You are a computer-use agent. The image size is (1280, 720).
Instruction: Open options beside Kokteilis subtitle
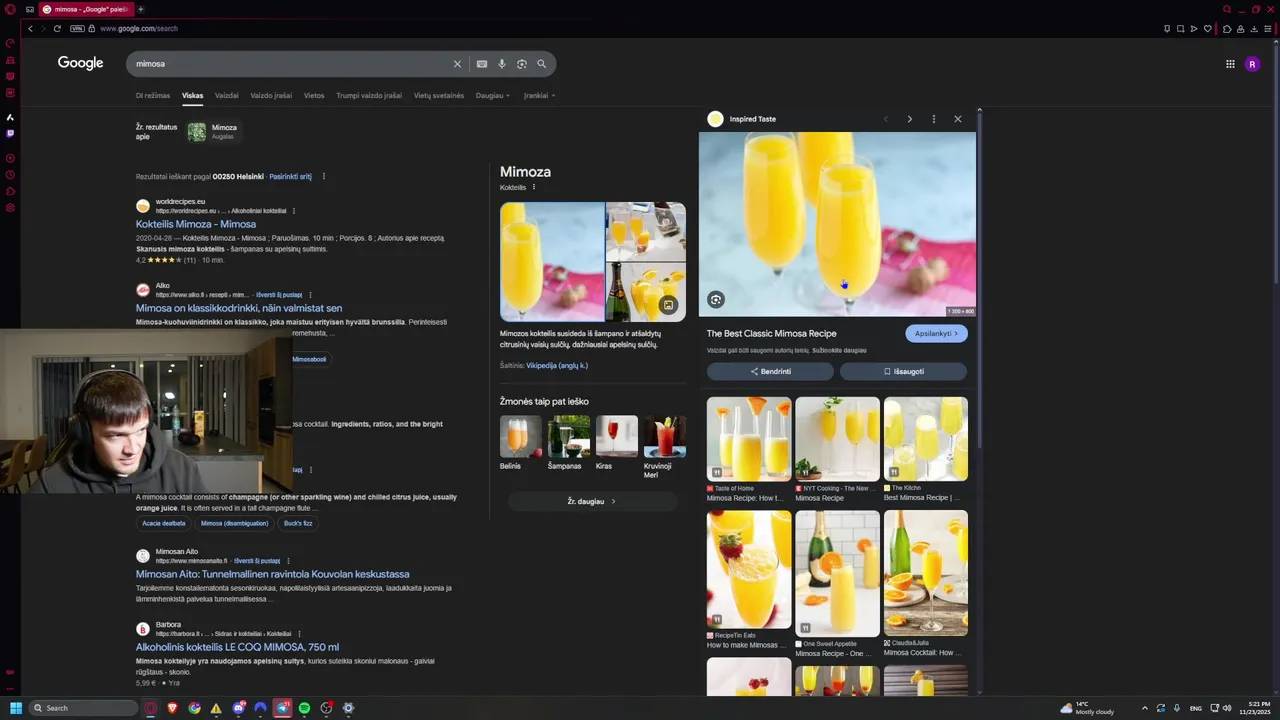(x=534, y=187)
